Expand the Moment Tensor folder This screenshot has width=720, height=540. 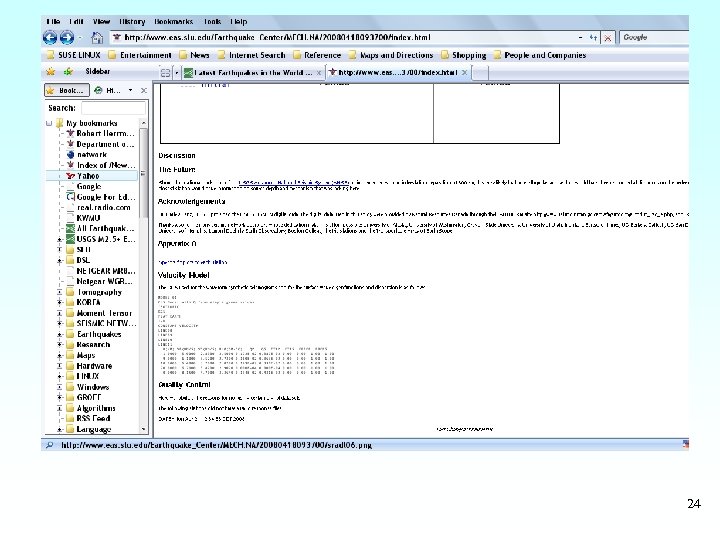click(x=59, y=313)
